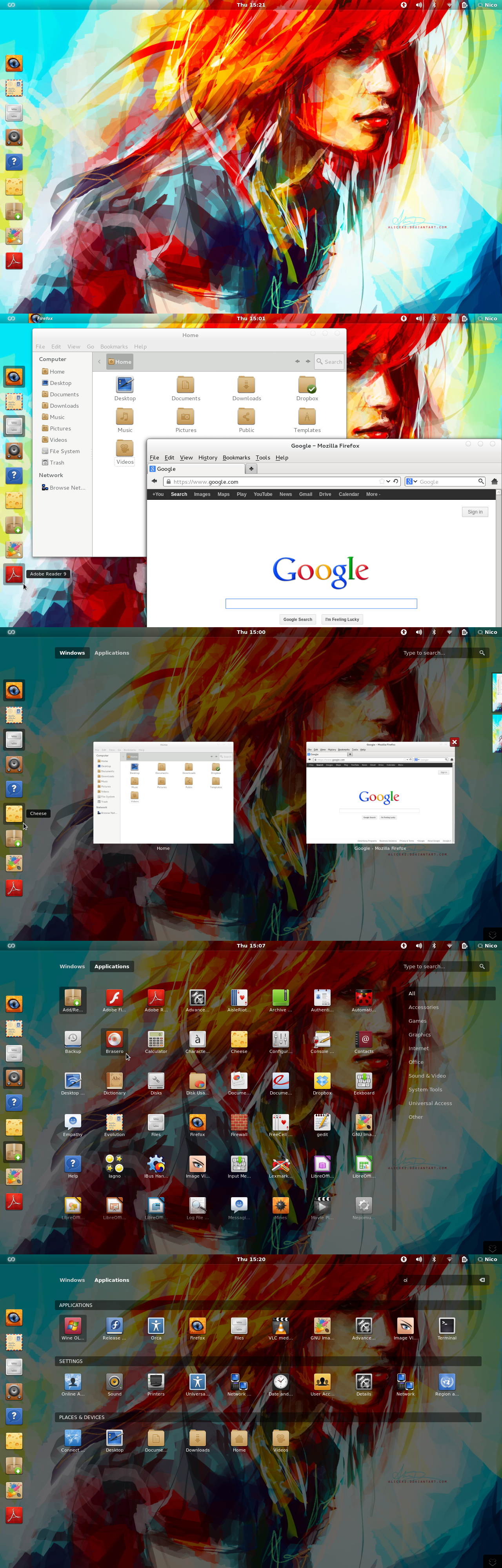
Task: Open Browse Network in Files sidebar
Action: point(64,488)
